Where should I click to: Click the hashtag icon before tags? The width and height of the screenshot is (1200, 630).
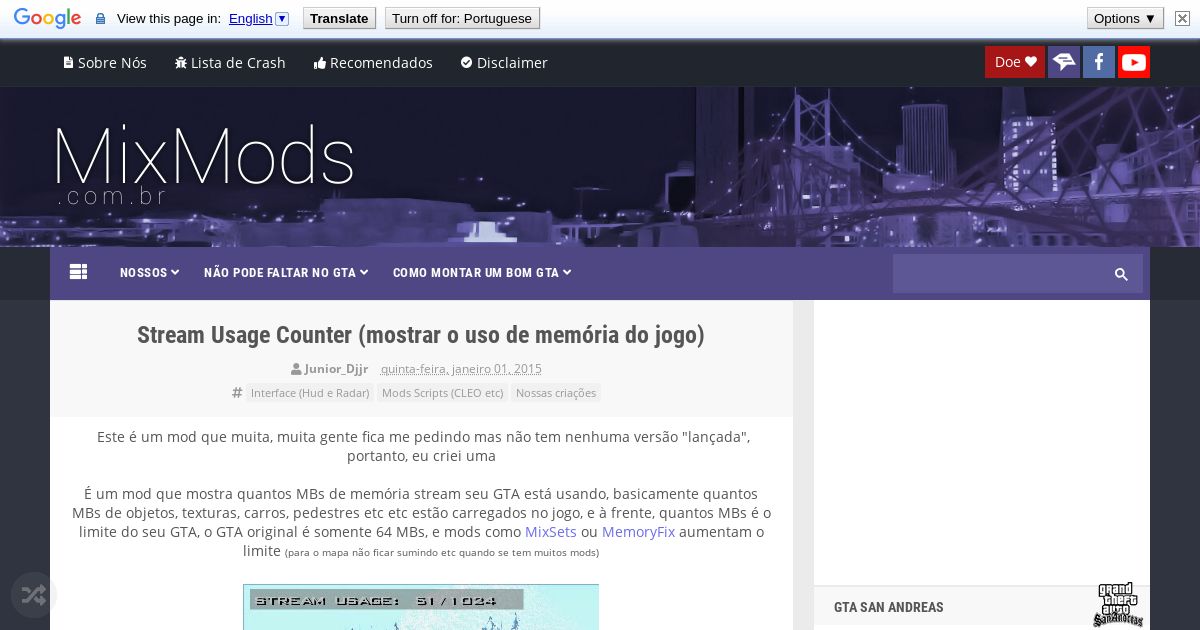click(x=237, y=393)
